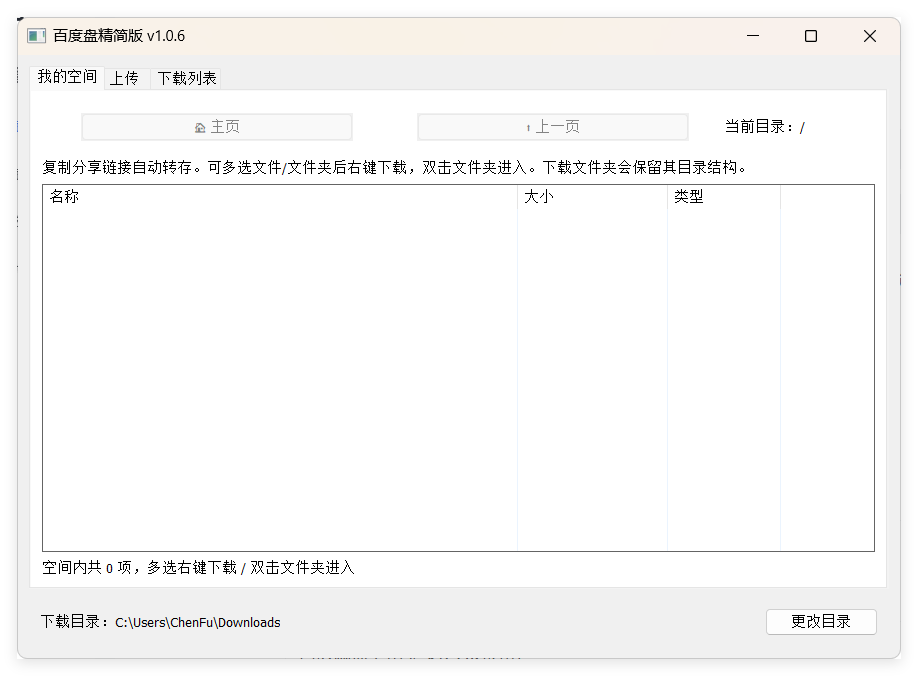Close the 百度盘精简版 window

[870, 36]
